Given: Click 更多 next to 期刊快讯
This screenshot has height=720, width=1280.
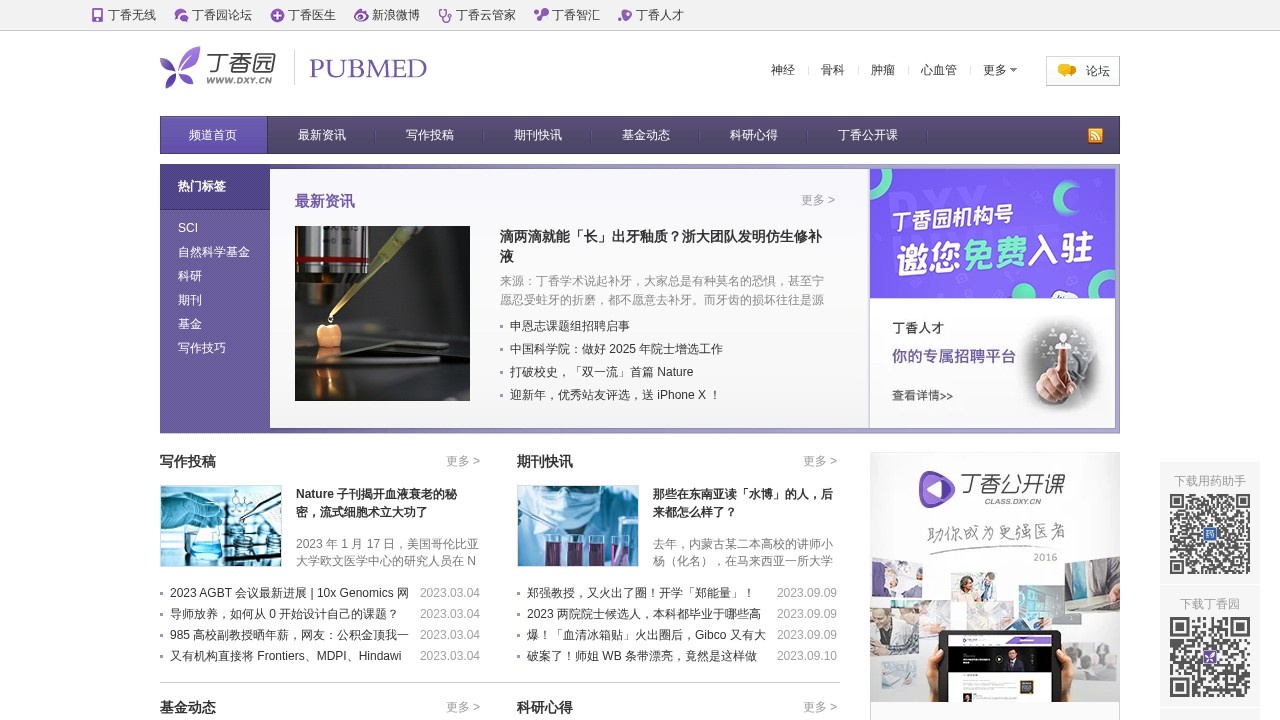Looking at the screenshot, I should tap(820, 461).
